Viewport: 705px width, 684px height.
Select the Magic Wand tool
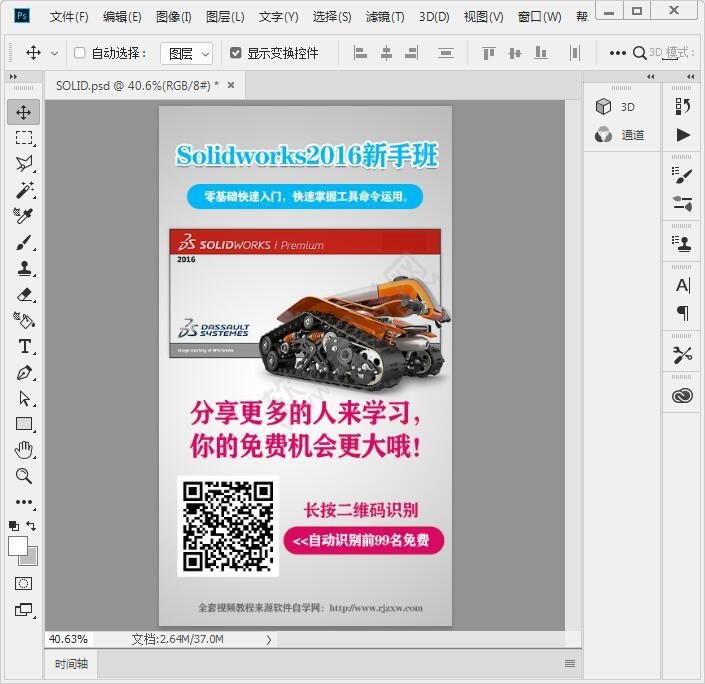24,189
